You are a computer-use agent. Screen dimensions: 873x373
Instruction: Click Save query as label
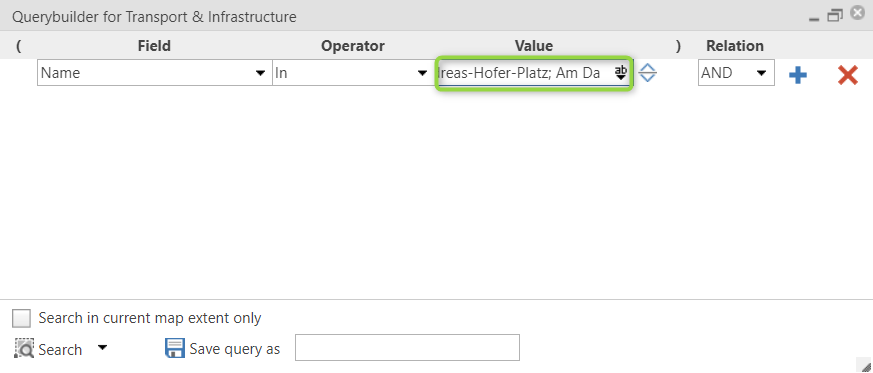pos(234,349)
